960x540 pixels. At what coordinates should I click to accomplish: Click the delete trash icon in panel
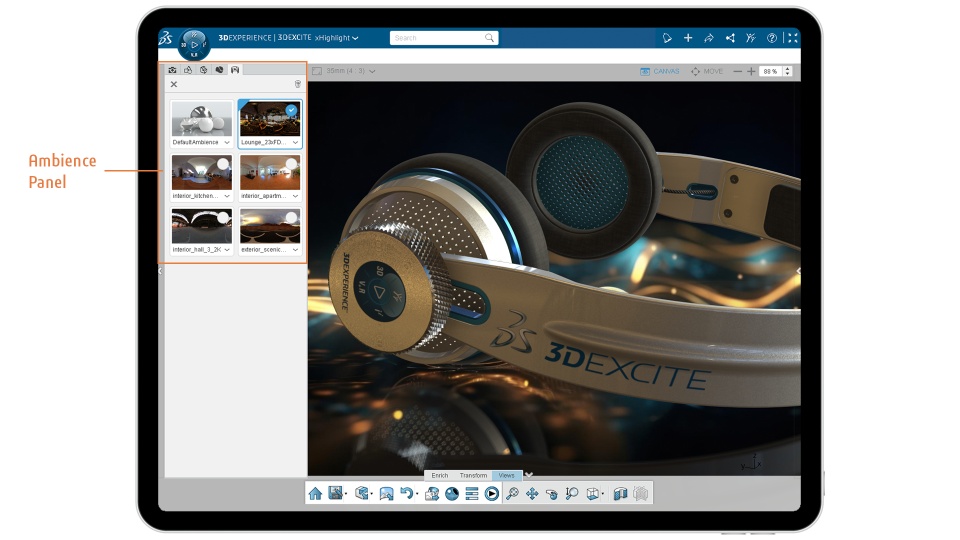[x=298, y=84]
